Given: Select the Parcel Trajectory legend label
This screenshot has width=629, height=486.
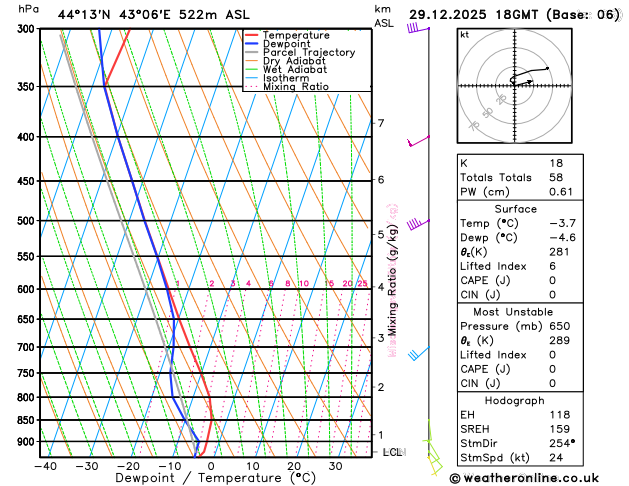Looking at the screenshot, I should 309,53.
